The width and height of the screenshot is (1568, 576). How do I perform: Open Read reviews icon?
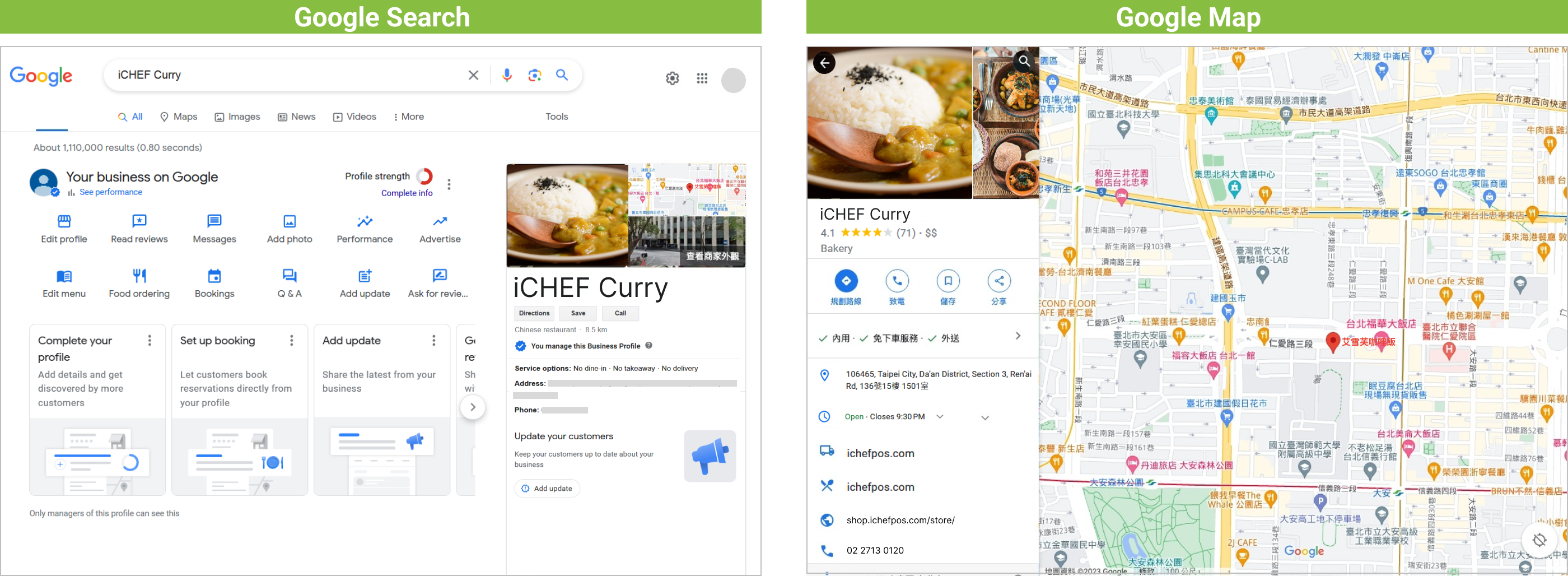pos(139,221)
